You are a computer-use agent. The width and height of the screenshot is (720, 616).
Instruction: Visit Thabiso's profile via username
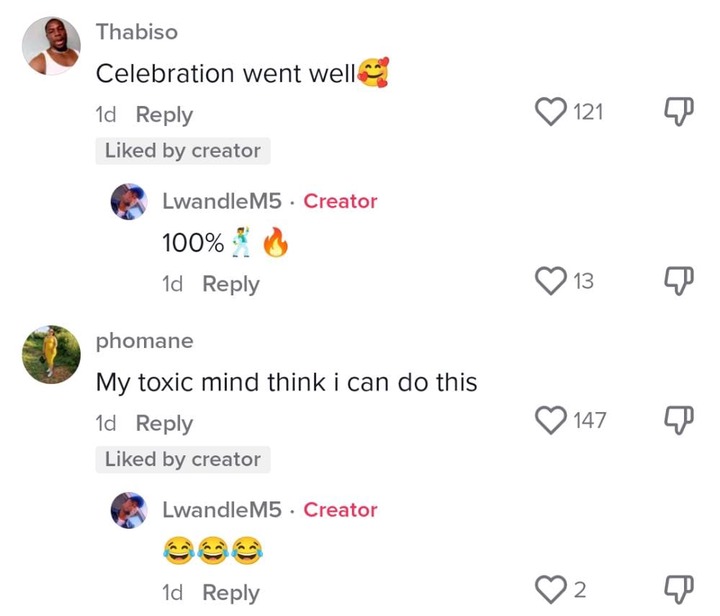137,32
